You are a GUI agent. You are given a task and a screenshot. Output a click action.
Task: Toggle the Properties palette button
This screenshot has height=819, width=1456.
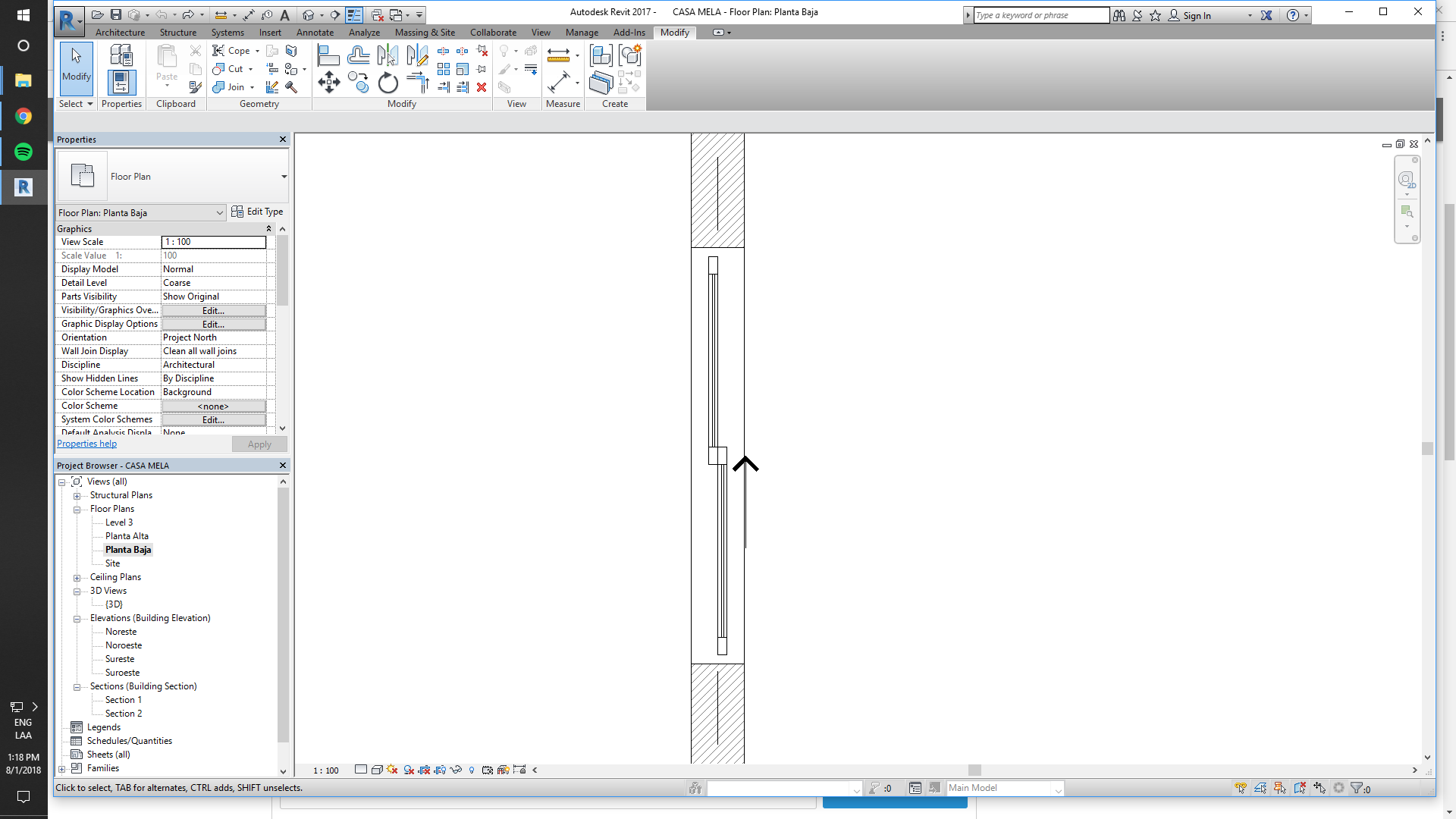(121, 82)
